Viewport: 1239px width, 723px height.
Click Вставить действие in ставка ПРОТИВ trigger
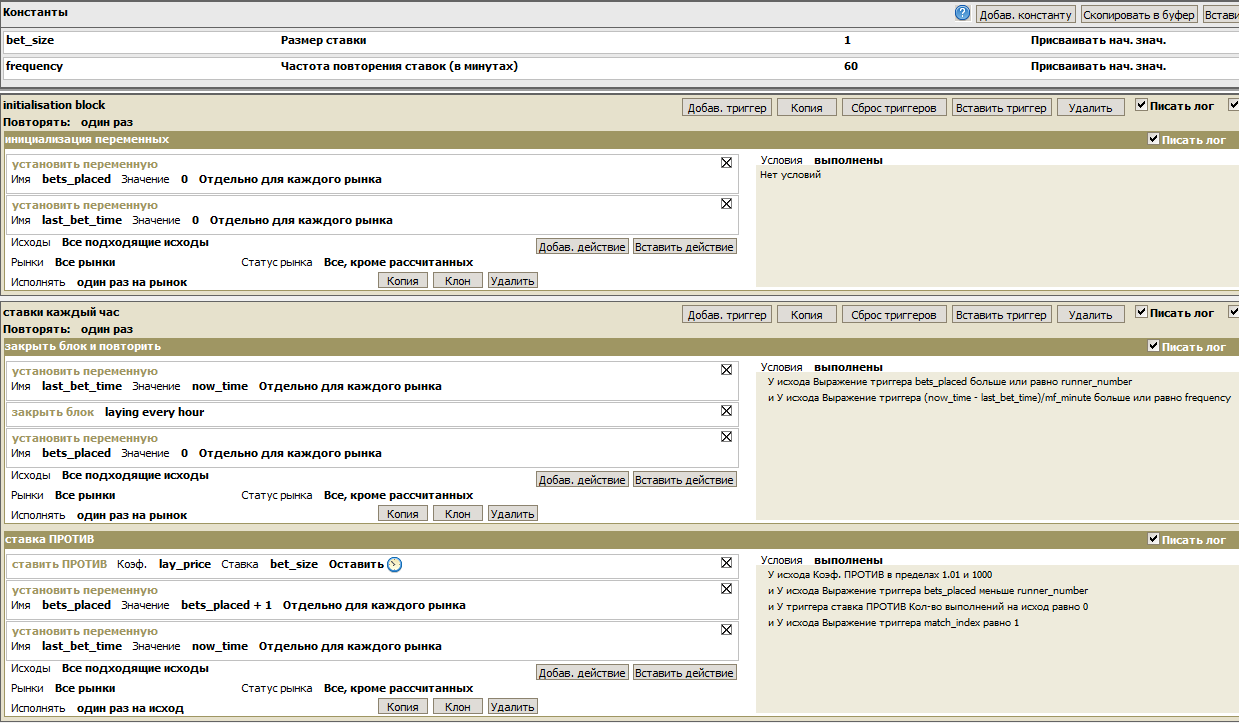(685, 673)
